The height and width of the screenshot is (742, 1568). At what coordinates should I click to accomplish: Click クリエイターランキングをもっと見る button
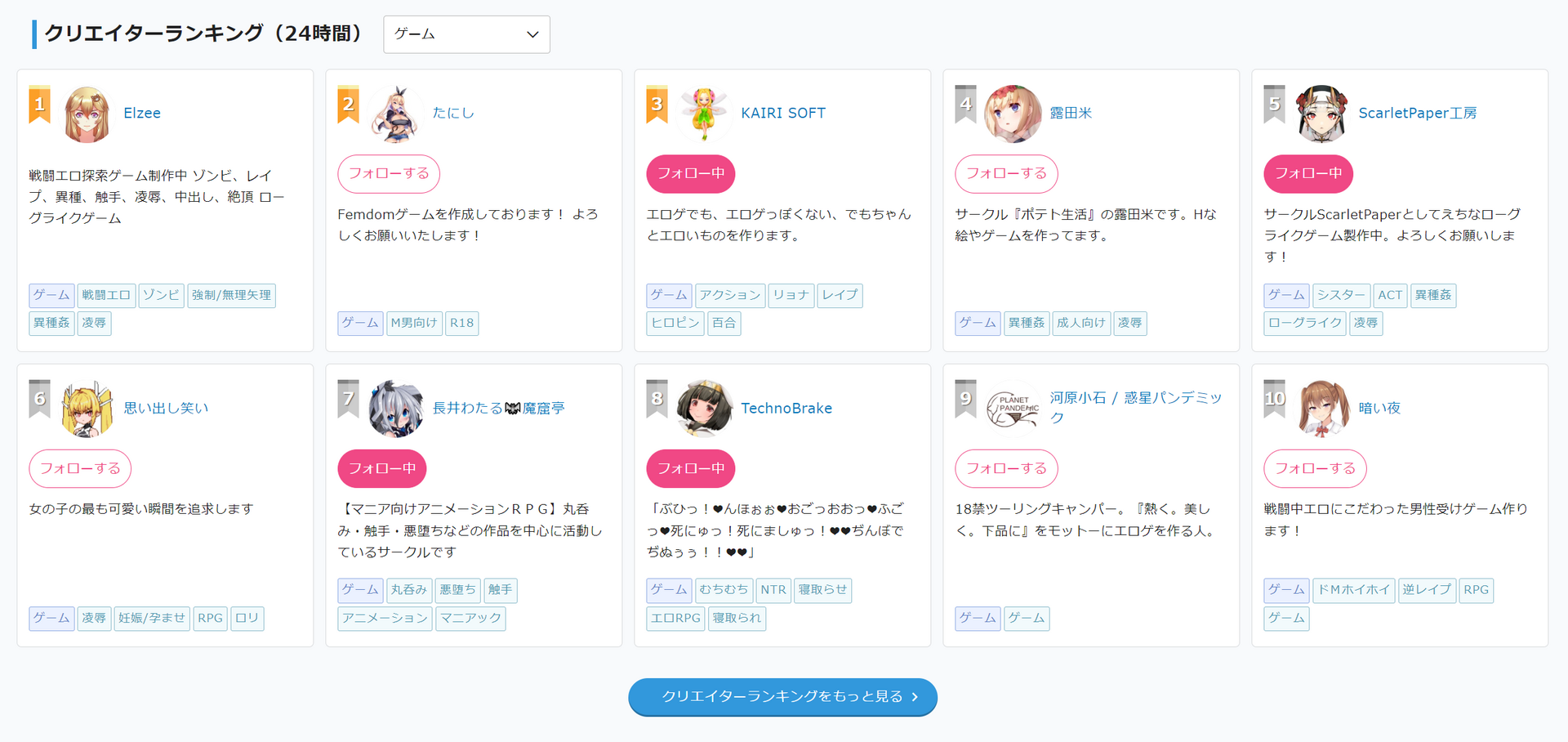coord(782,697)
